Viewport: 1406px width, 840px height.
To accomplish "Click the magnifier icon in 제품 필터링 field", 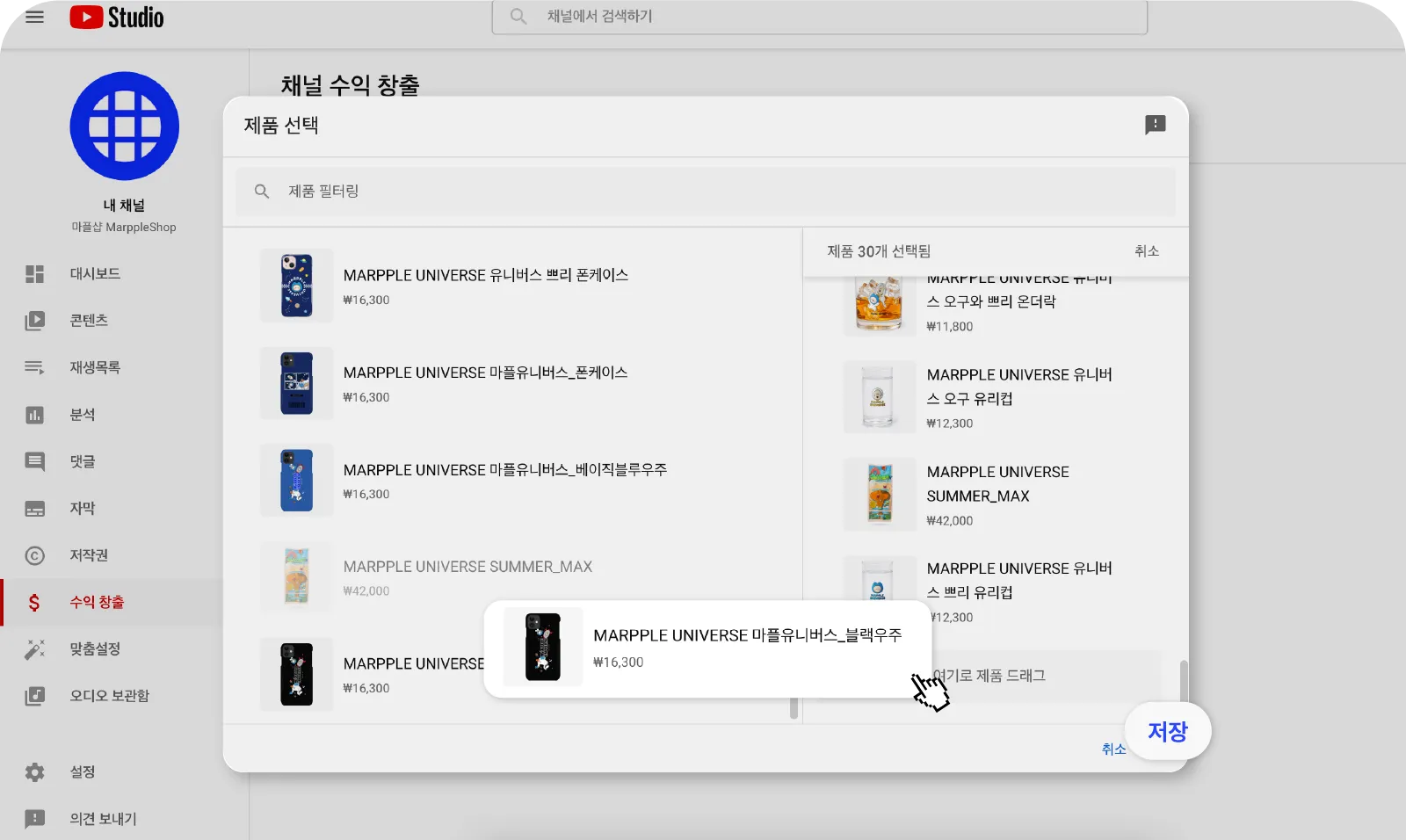I will tap(262, 192).
